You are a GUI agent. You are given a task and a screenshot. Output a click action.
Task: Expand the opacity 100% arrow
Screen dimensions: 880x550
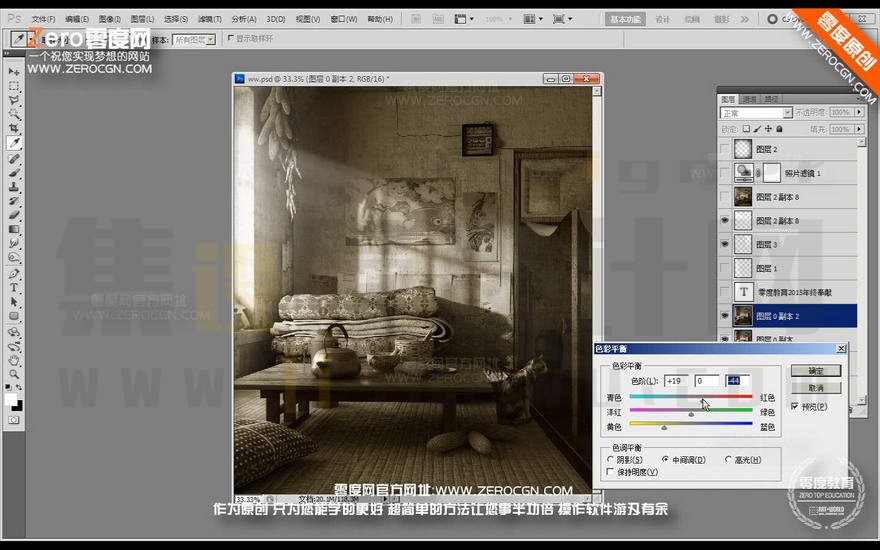pyautogui.click(x=859, y=112)
